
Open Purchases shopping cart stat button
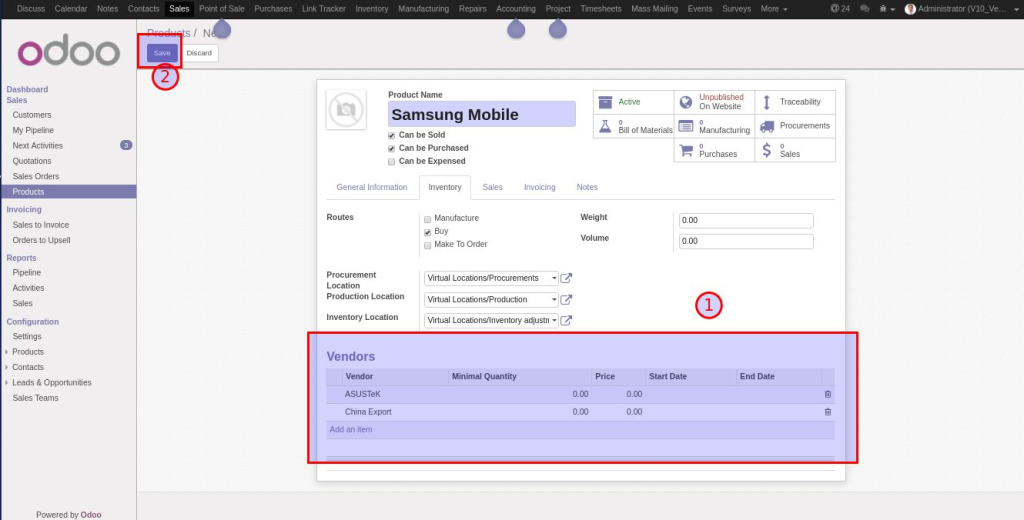click(686, 151)
